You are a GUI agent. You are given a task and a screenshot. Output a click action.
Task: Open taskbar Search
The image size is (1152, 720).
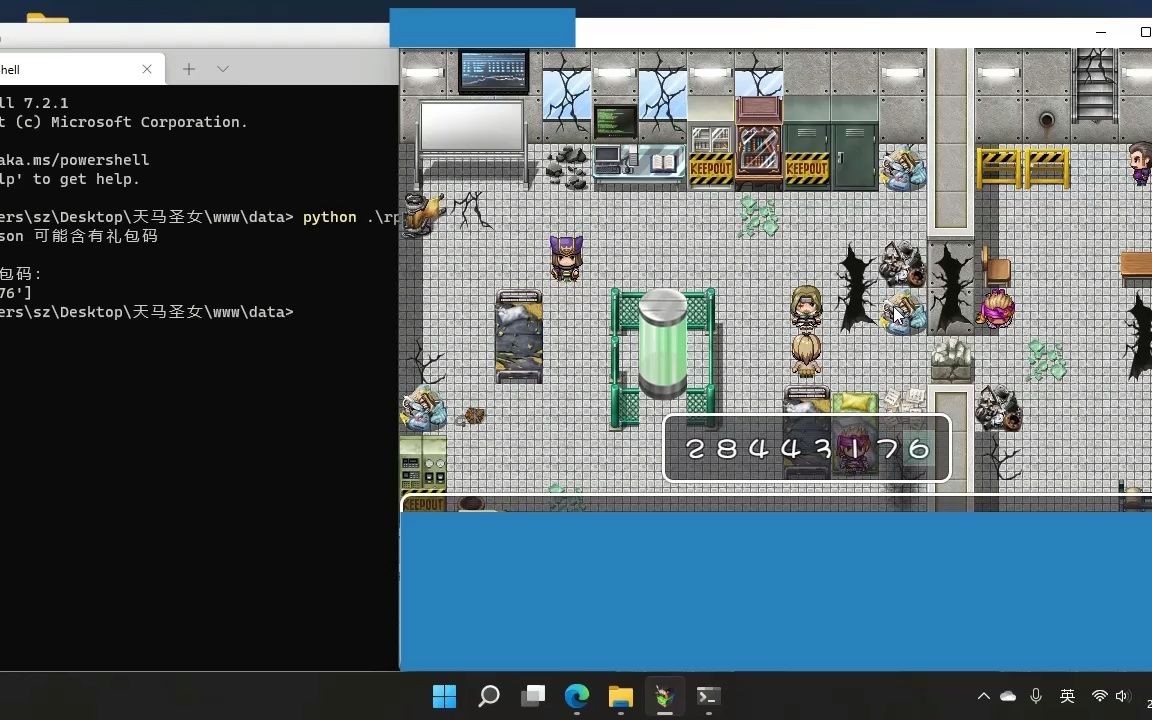(x=489, y=696)
